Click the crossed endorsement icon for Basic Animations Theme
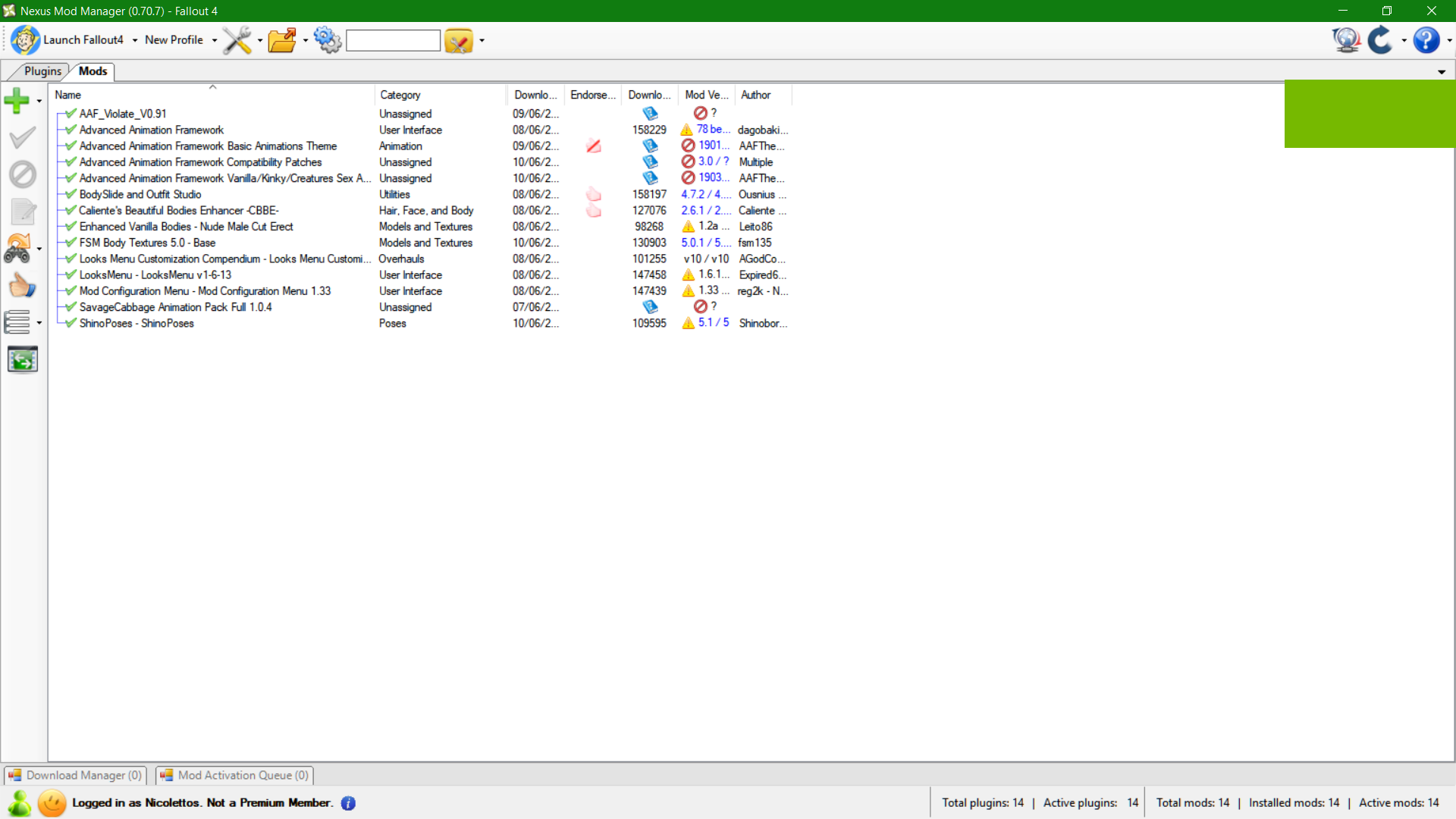This screenshot has width=1456, height=819. (x=594, y=146)
